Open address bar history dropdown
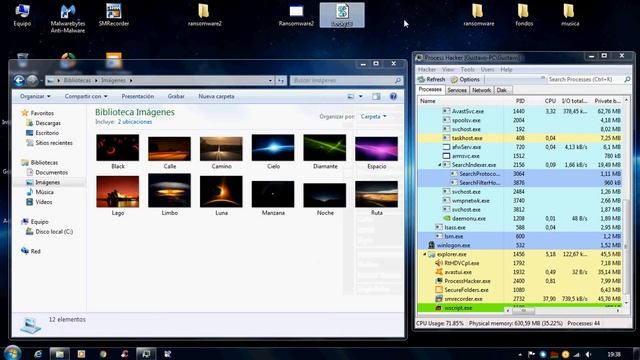The image size is (640, 360). coord(270,80)
